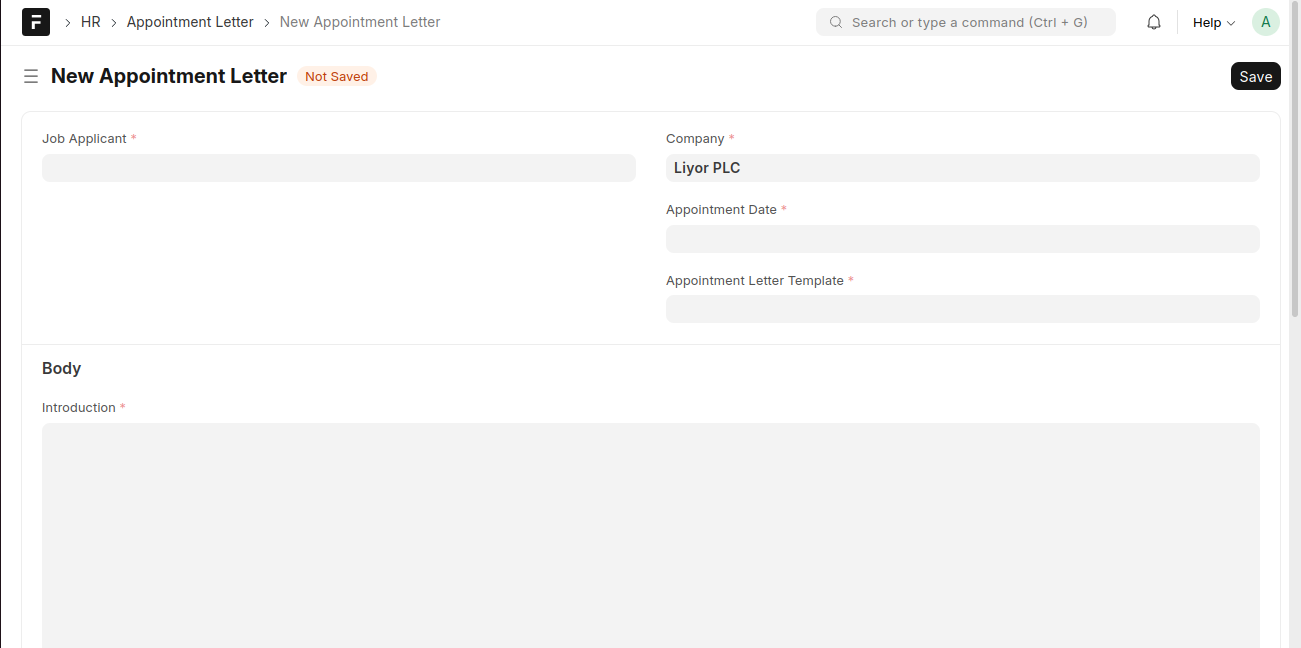Click the New Appointment Letter page title
1301x648 pixels.
[169, 76]
